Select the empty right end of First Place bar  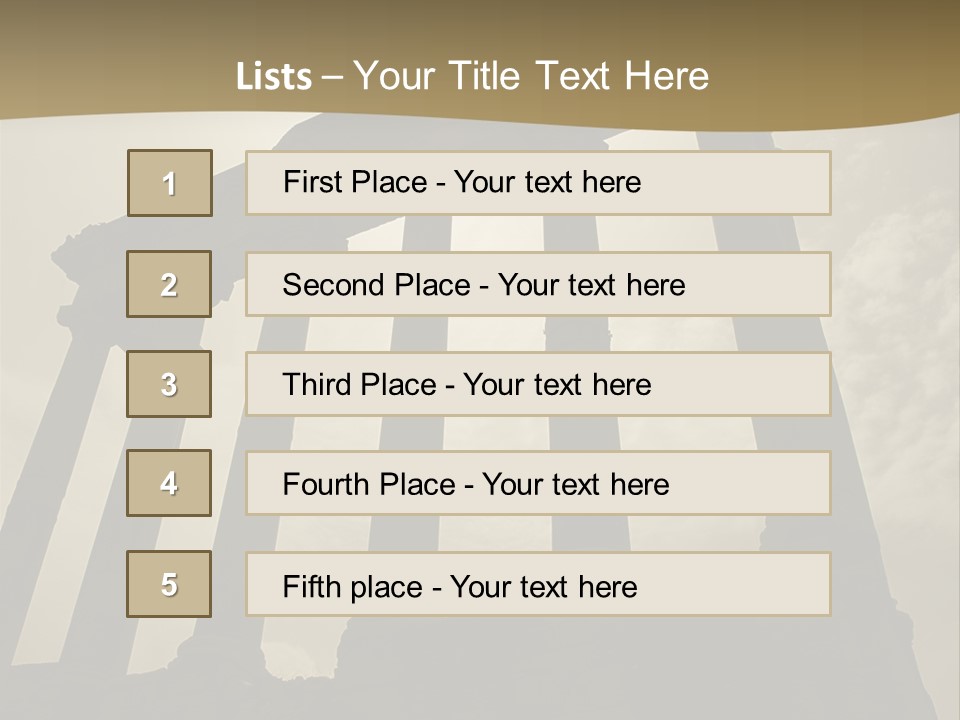click(735, 183)
